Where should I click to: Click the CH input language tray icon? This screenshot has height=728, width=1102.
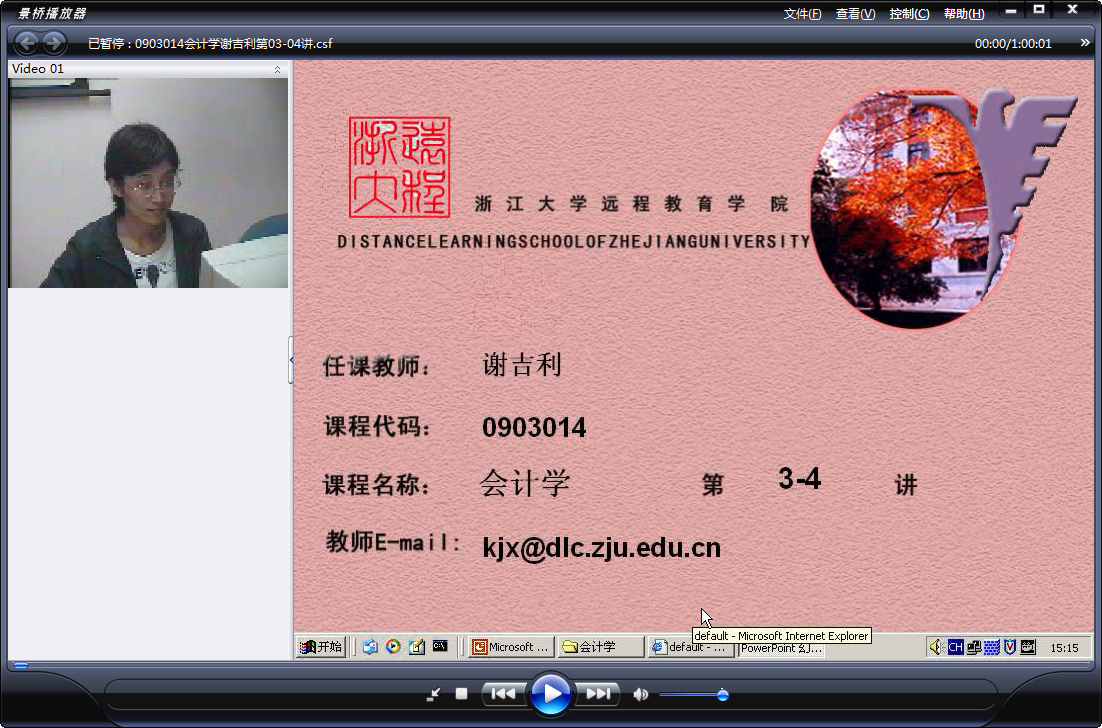click(x=955, y=646)
